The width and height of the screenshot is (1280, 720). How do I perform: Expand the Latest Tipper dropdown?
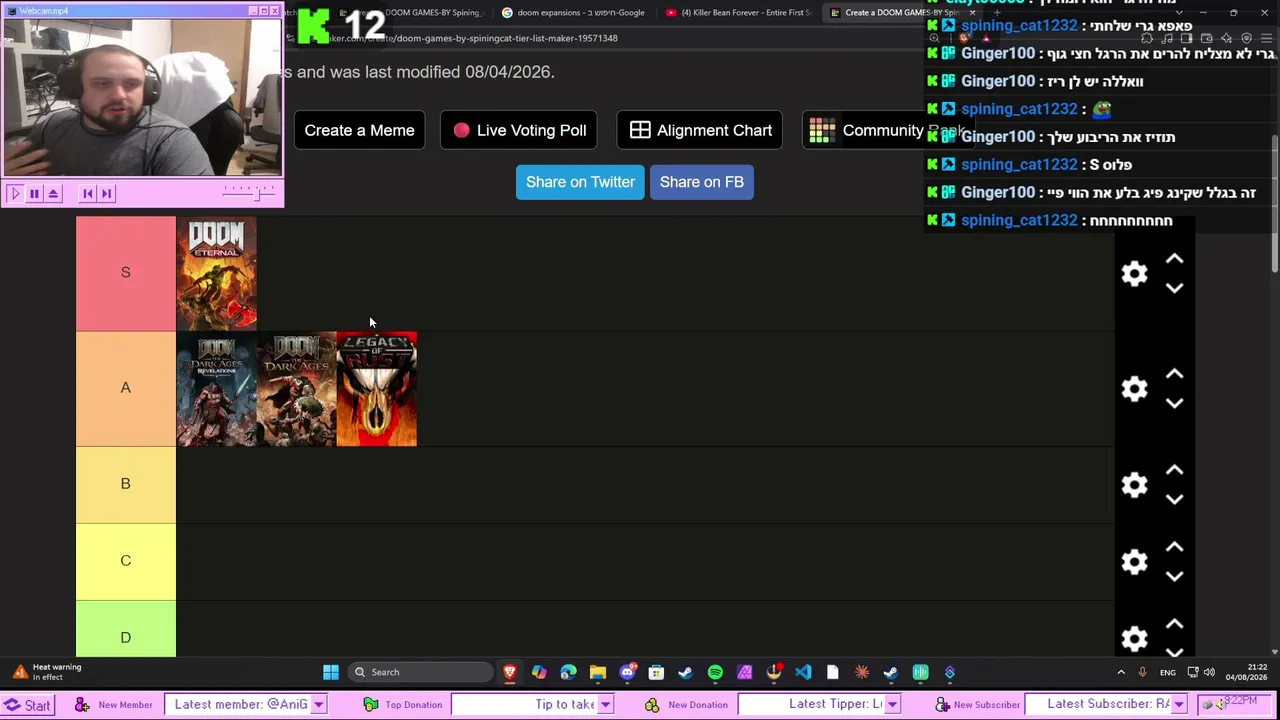[x=892, y=705]
